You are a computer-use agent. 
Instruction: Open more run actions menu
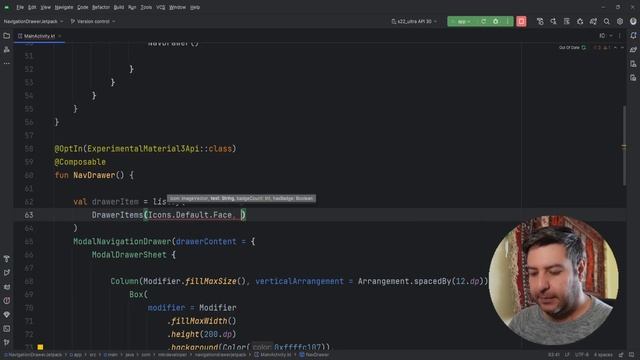507,21
